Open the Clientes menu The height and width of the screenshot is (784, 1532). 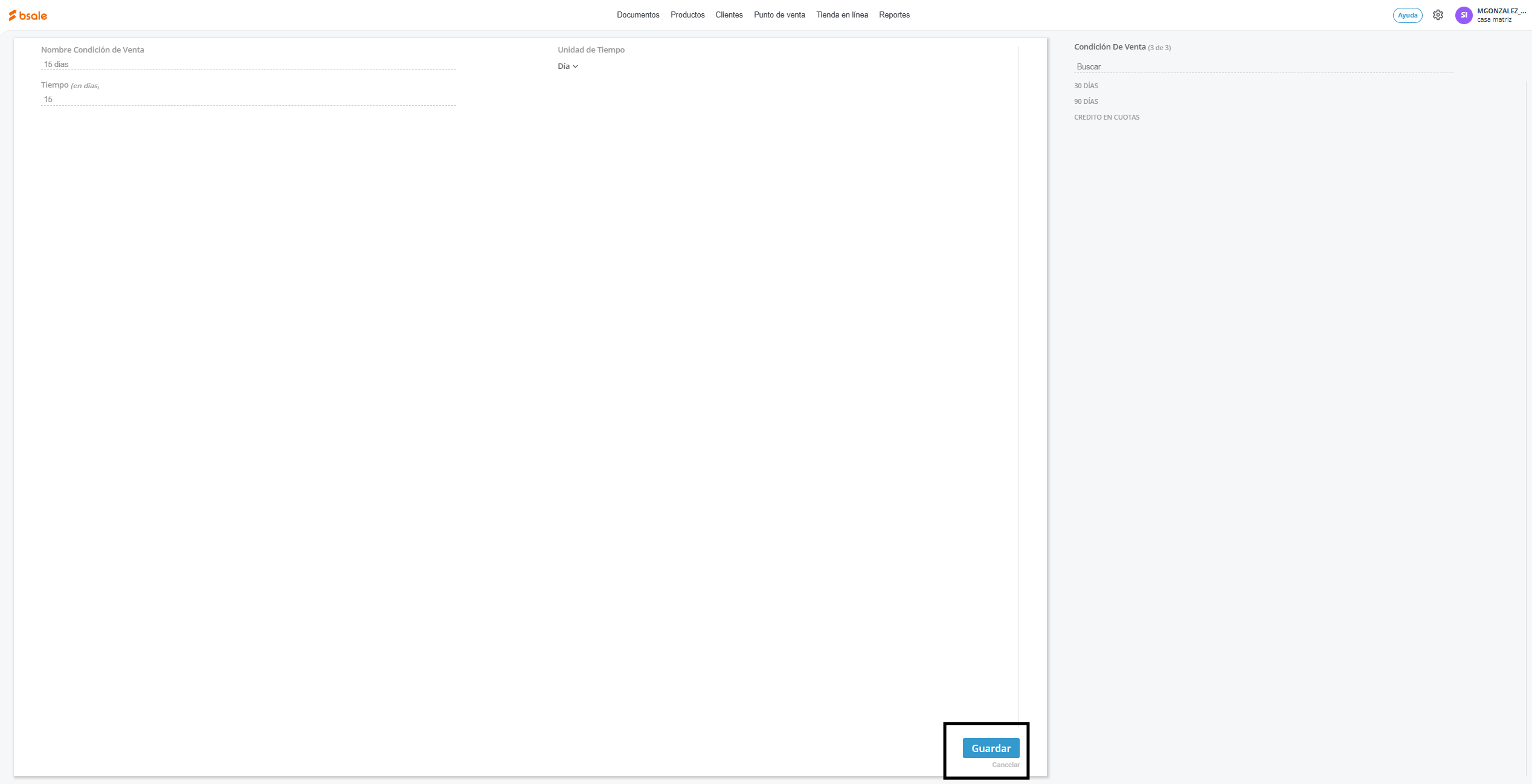click(x=729, y=15)
